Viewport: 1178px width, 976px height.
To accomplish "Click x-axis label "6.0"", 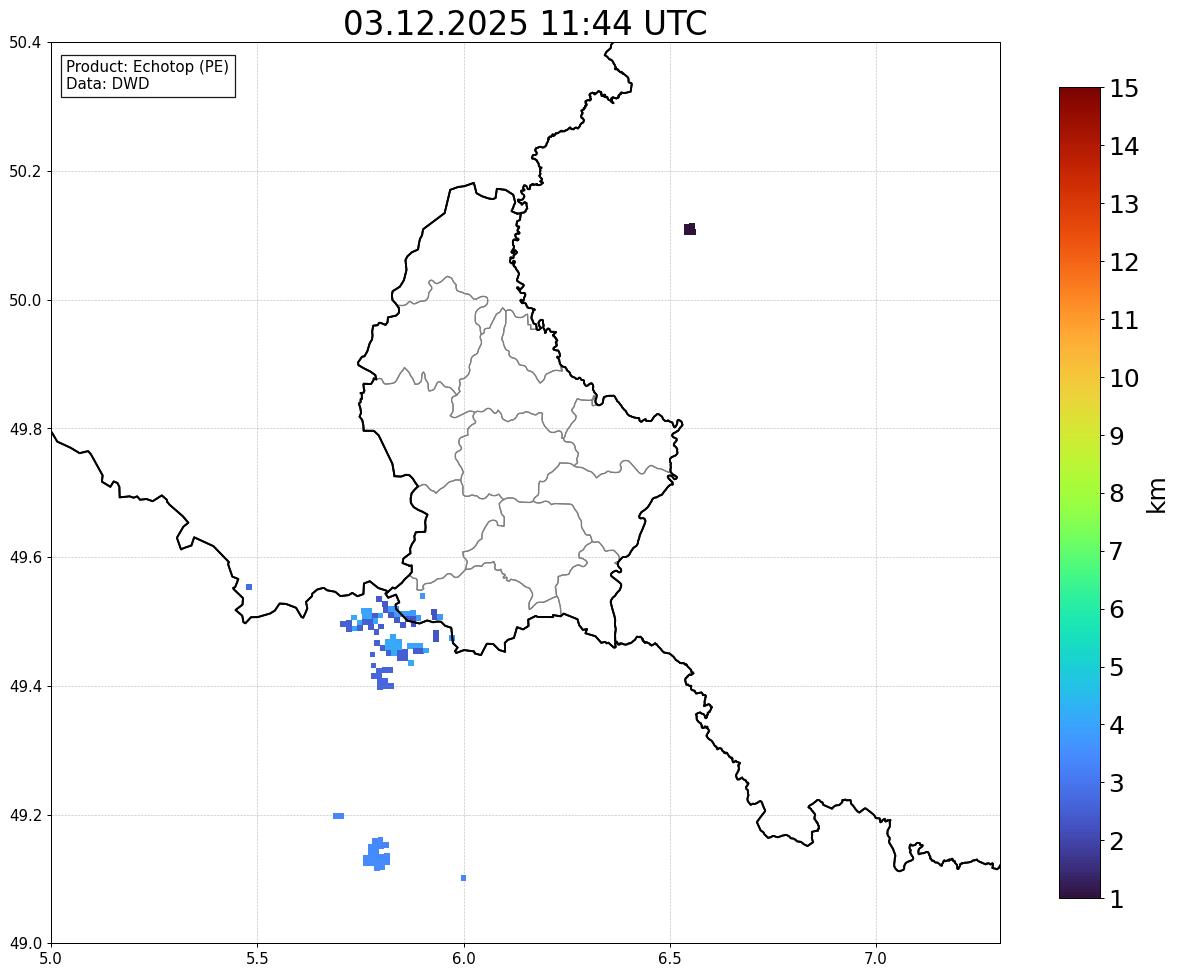I will [464, 959].
